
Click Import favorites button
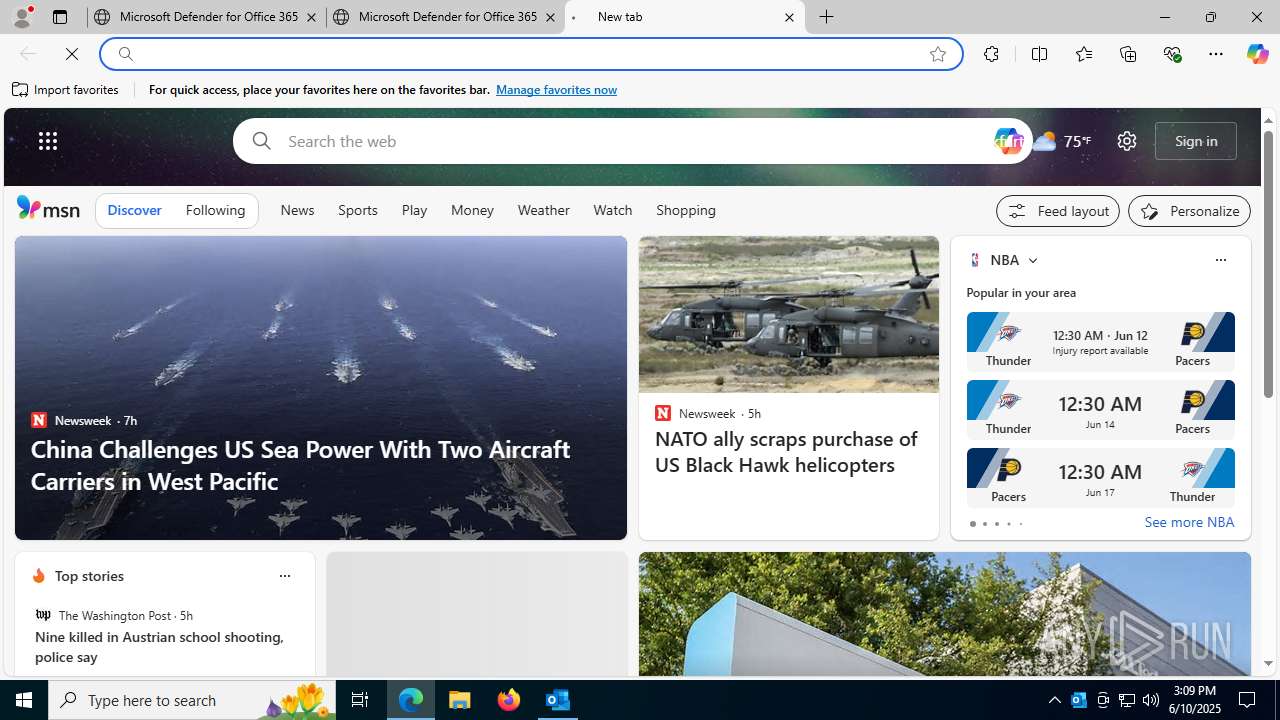(66, 90)
